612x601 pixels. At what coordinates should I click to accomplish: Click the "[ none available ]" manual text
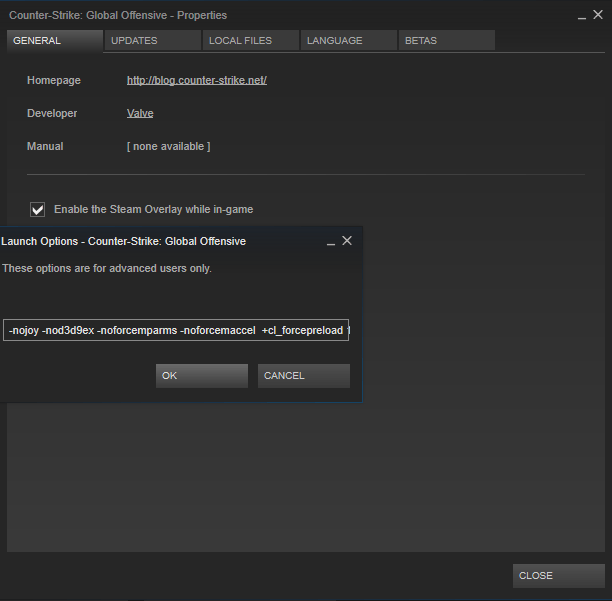point(169,146)
